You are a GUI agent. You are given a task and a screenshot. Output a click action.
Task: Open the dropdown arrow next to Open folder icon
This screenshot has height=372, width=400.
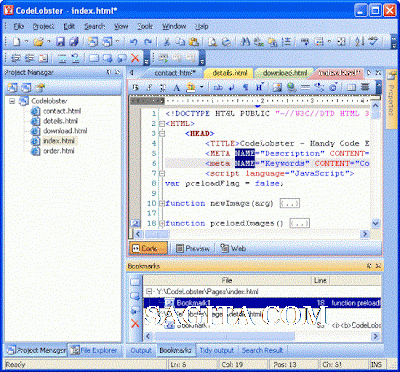click(x=48, y=42)
